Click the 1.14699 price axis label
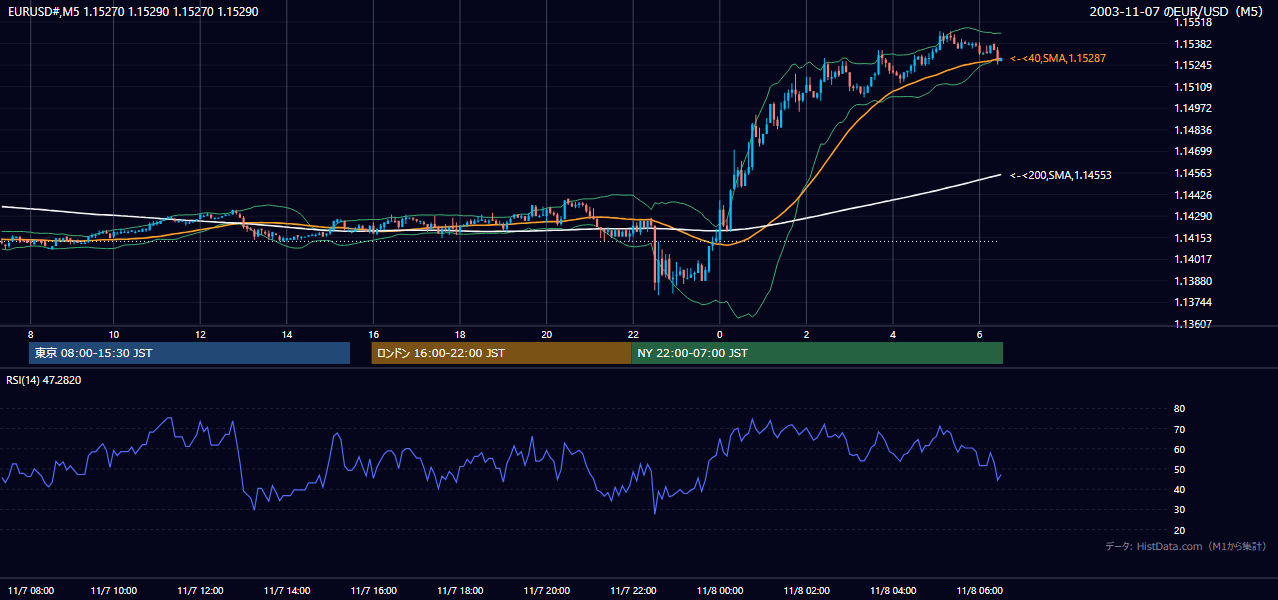This screenshot has height=600, width=1278. (x=1194, y=151)
